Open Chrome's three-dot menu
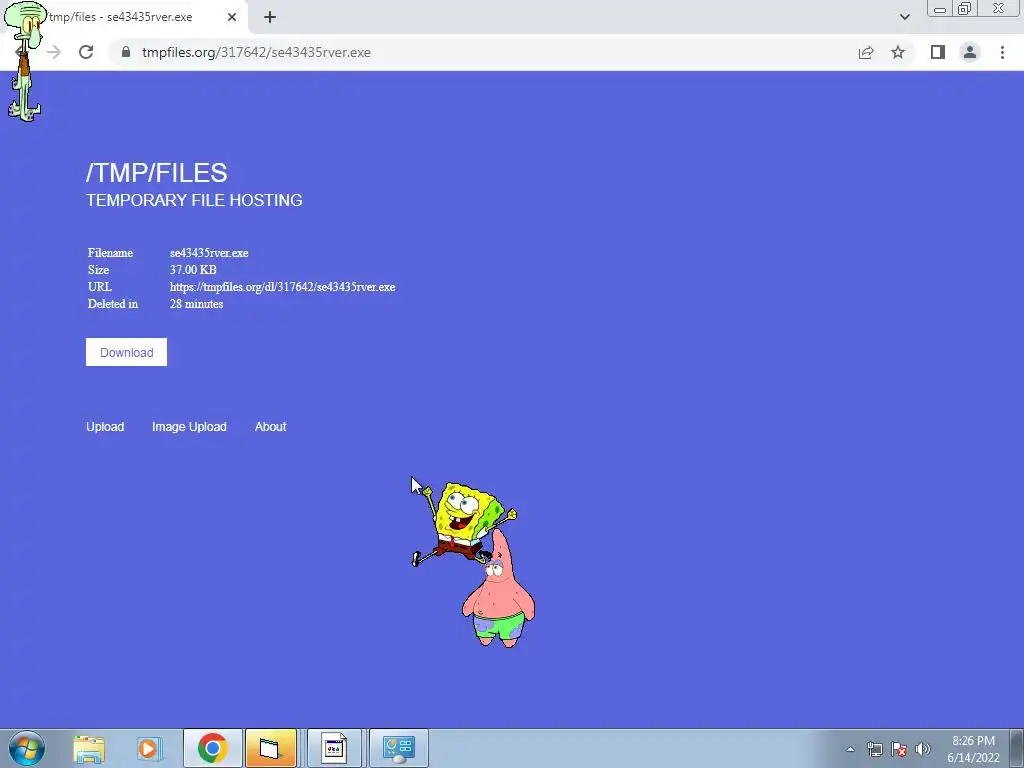Screen dimensions: 1024x768 [x=1002, y=52]
